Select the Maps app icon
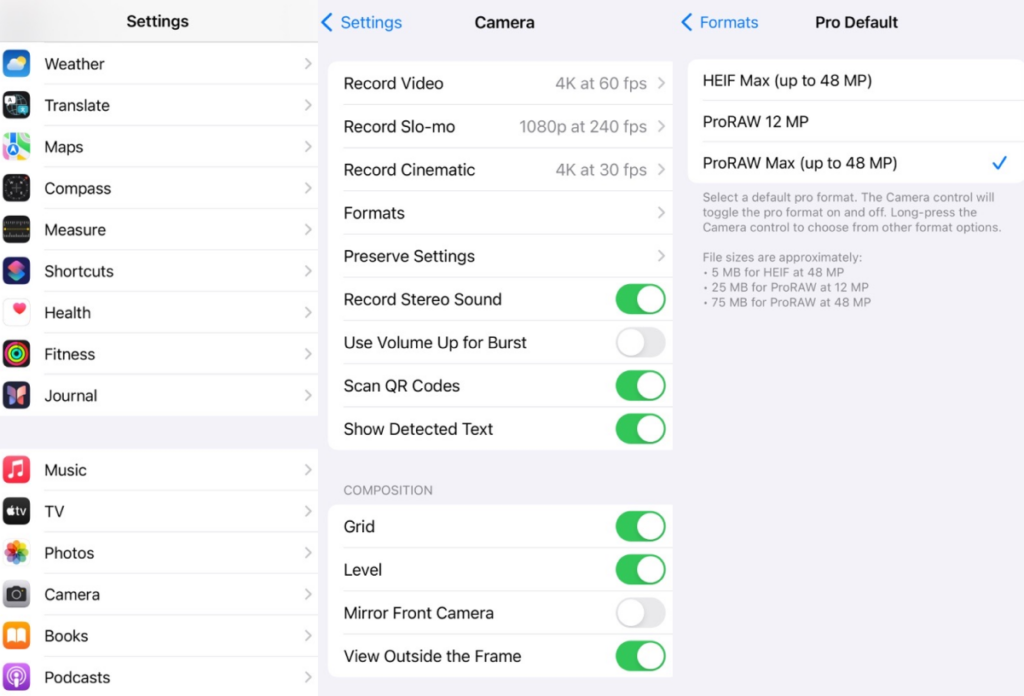This screenshot has width=1024, height=696. pos(17,147)
